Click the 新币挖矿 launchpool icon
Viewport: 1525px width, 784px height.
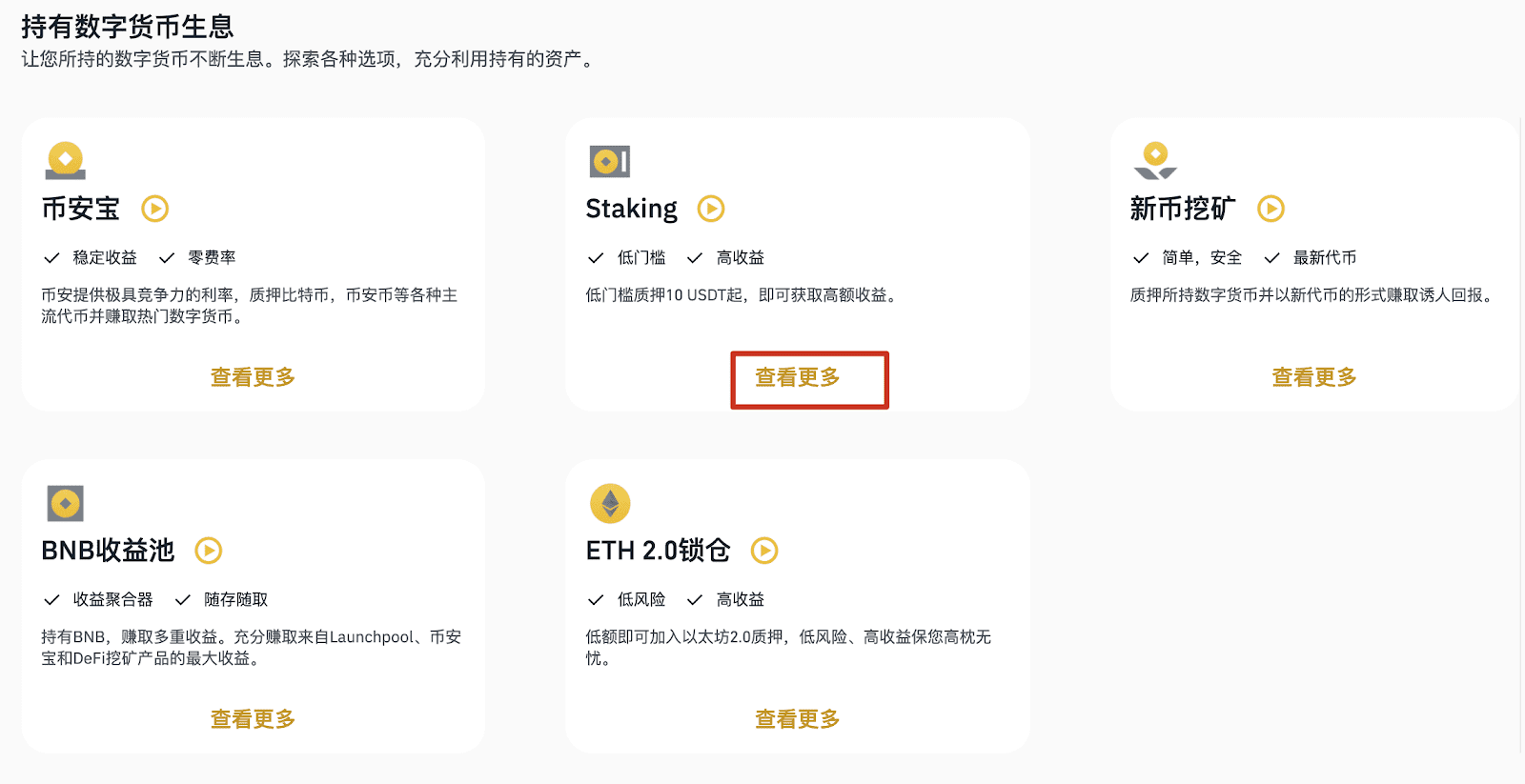tap(1155, 161)
